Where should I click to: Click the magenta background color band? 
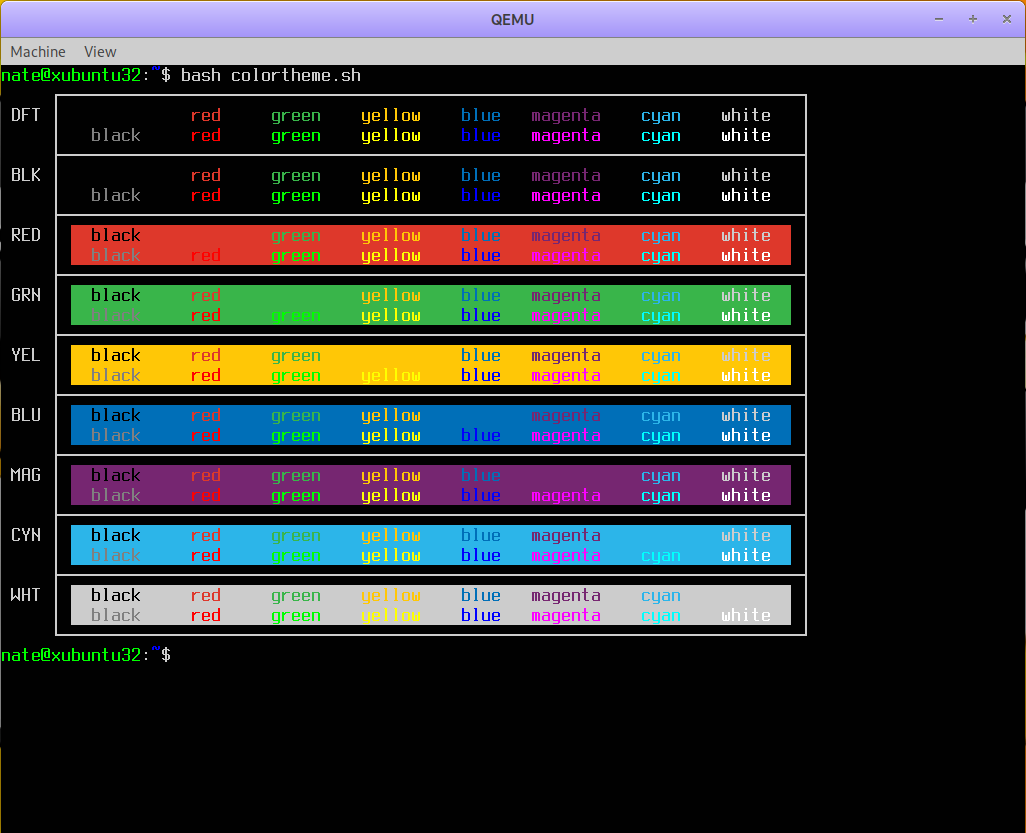pyautogui.click(x=430, y=485)
